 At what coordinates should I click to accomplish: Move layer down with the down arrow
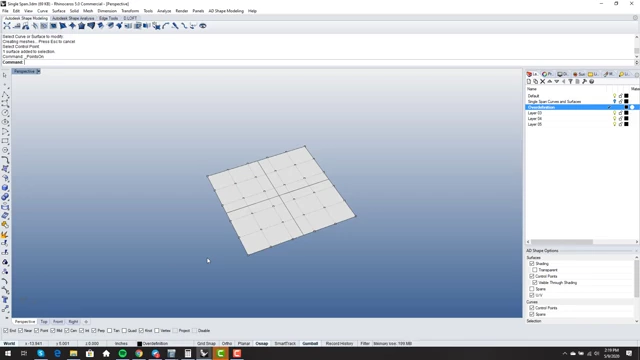point(556,82)
